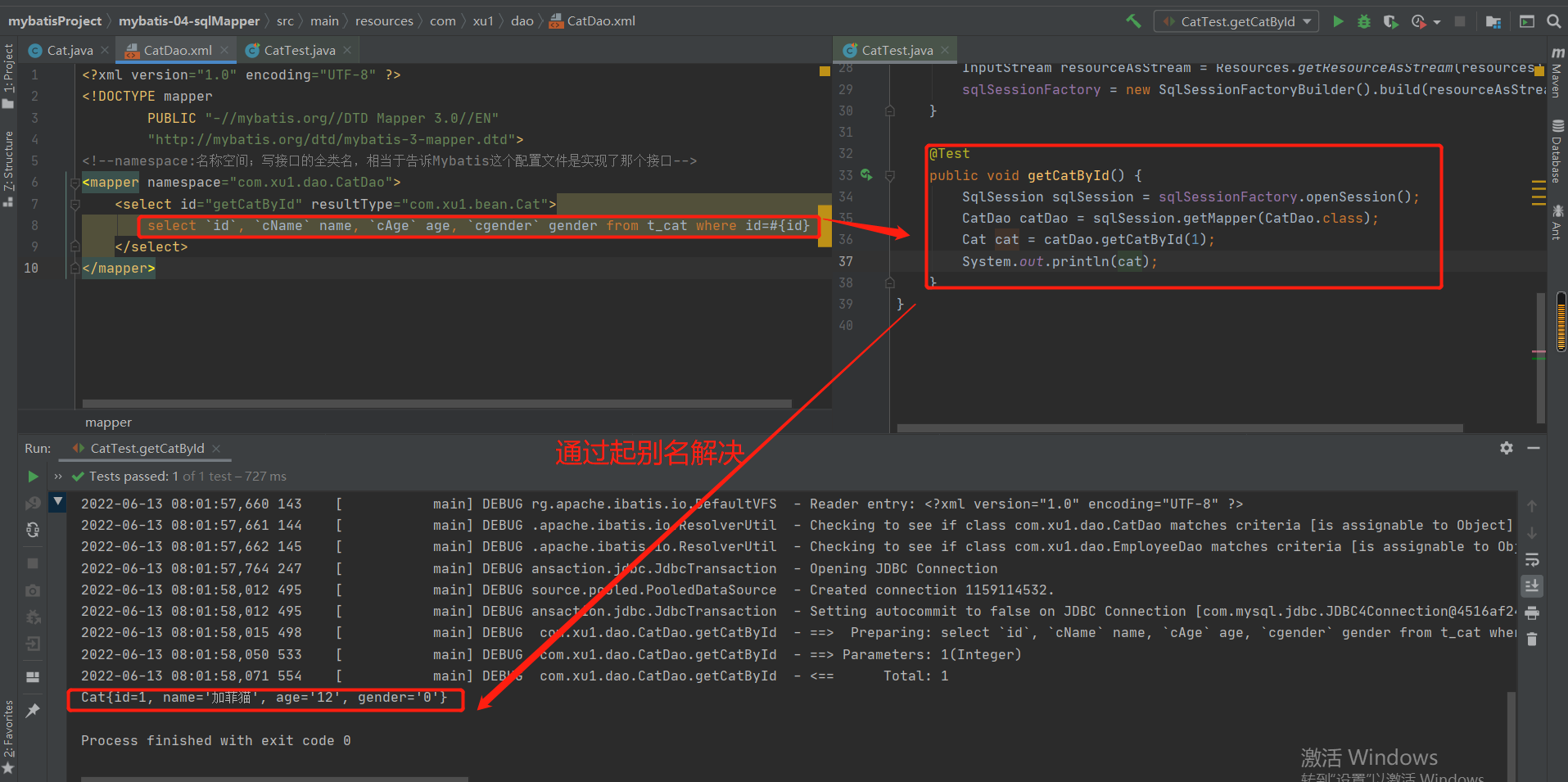The width and height of the screenshot is (1568, 782).
Task: Toggle the Project tool window
Action: (8, 76)
